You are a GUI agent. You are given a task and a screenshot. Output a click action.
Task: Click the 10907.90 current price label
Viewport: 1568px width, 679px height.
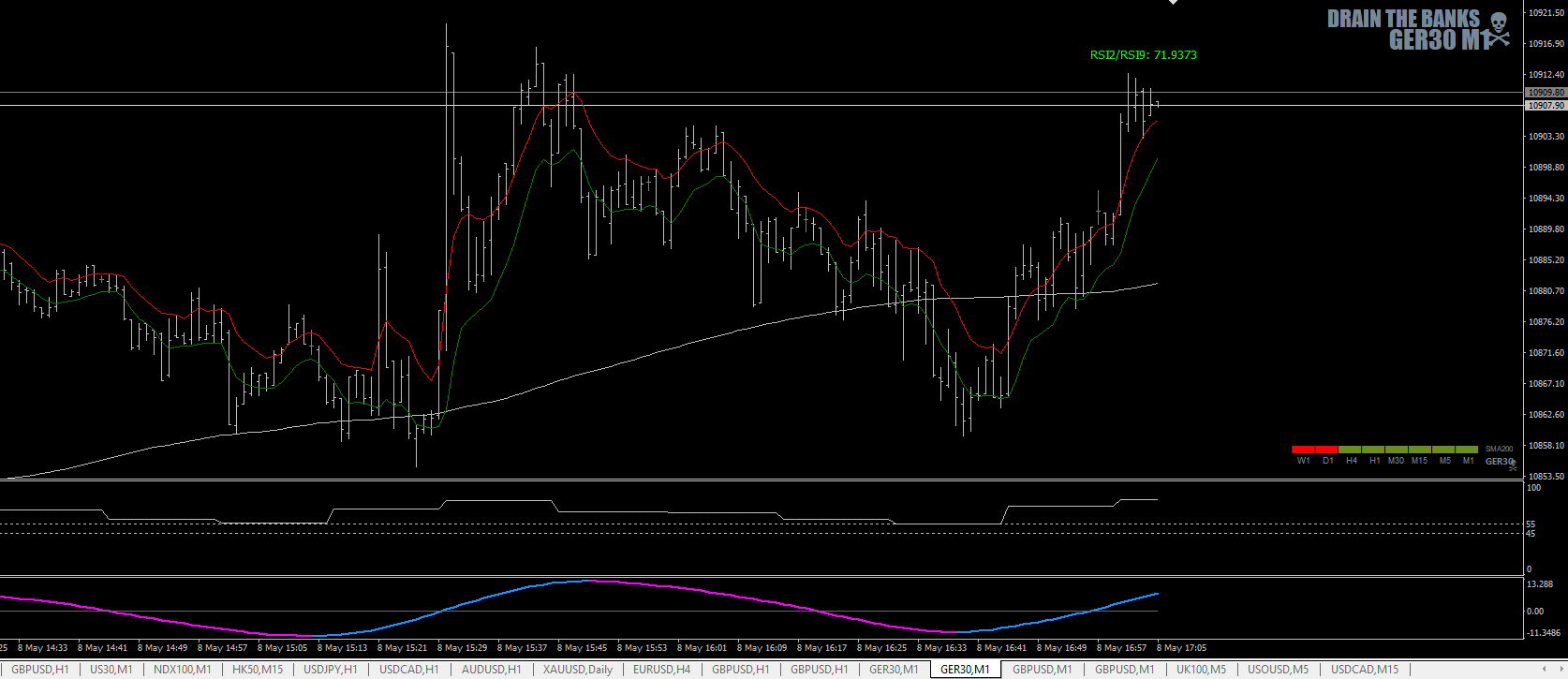pos(1546,106)
